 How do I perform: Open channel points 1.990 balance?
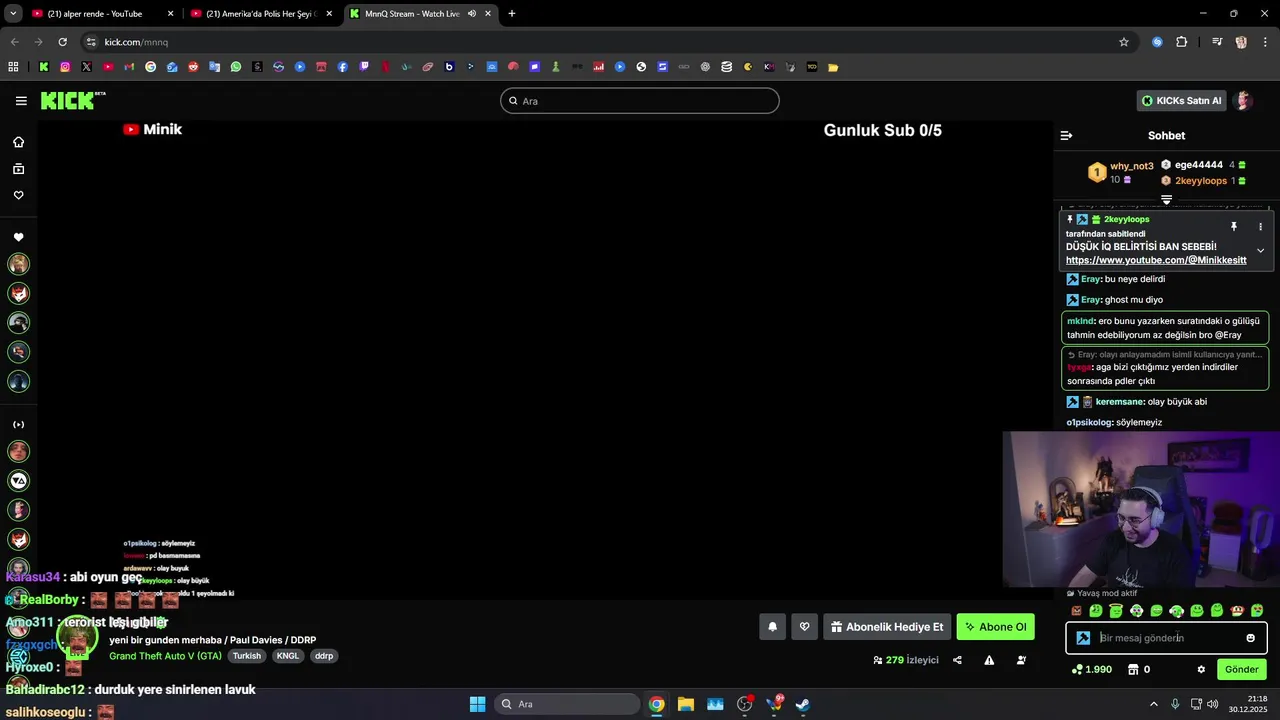[x=1091, y=670]
